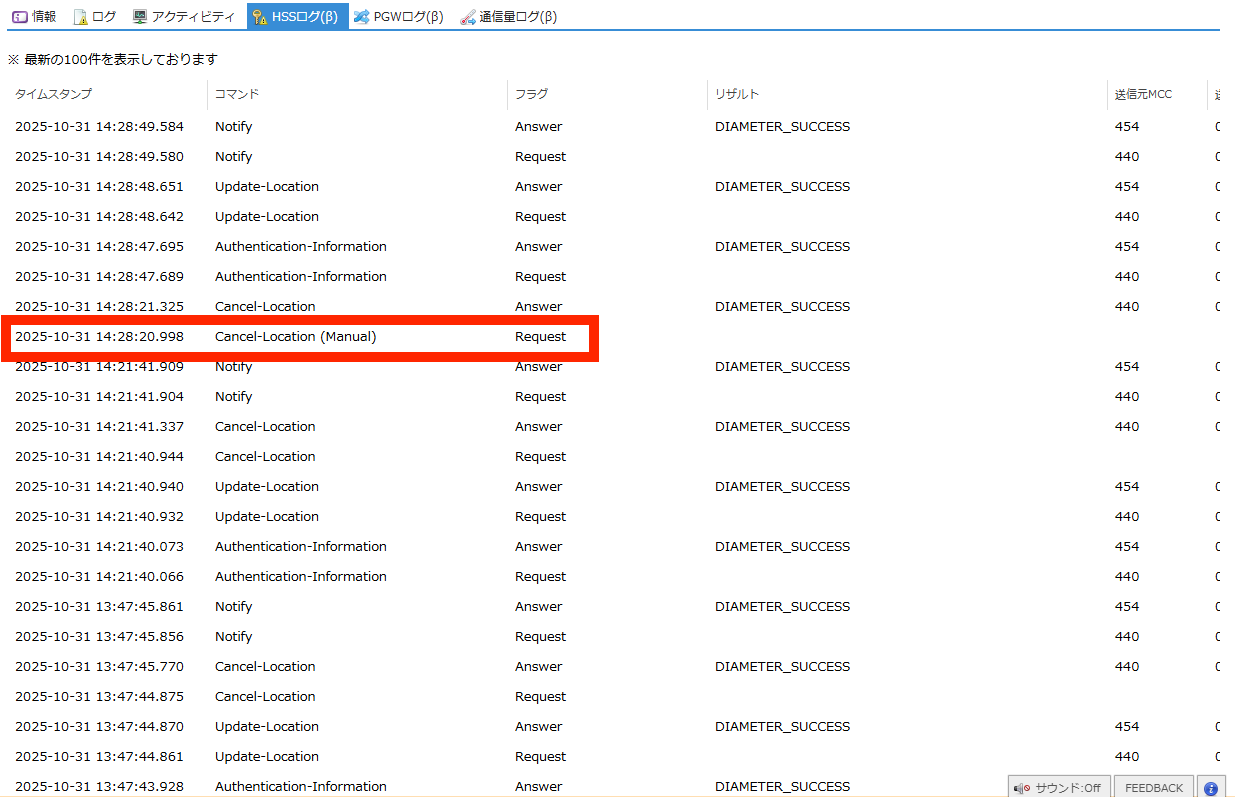The height and width of the screenshot is (797, 1235).
Task: Sort by the フラグ column header
Action: click(531, 94)
